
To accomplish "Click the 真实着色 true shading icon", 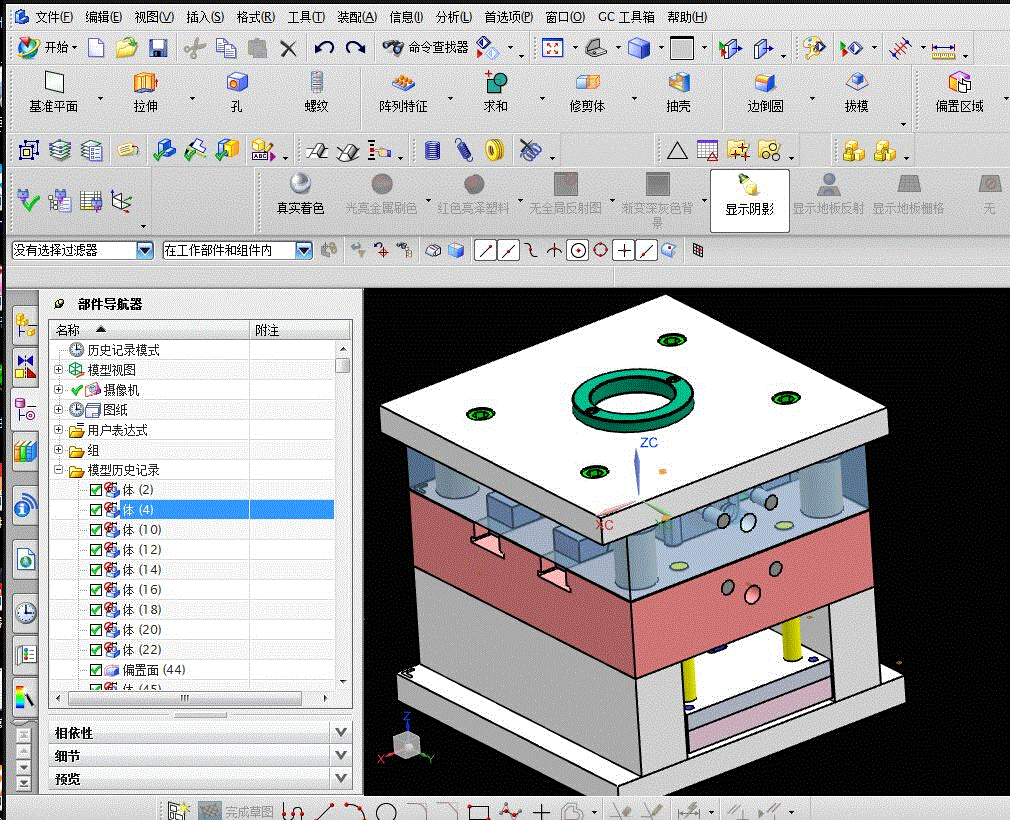I will [x=300, y=185].
